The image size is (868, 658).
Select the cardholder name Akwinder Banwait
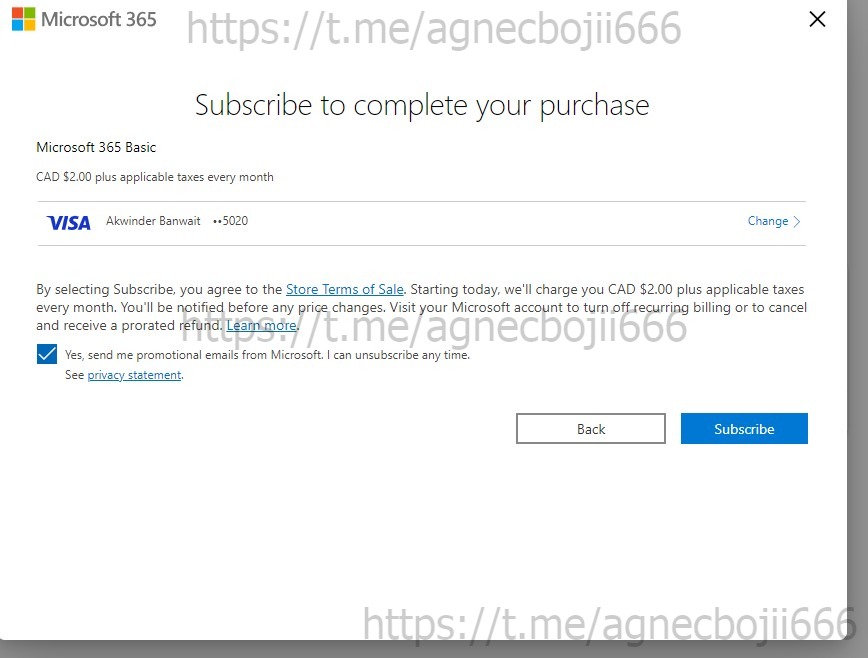coord(153,221)
